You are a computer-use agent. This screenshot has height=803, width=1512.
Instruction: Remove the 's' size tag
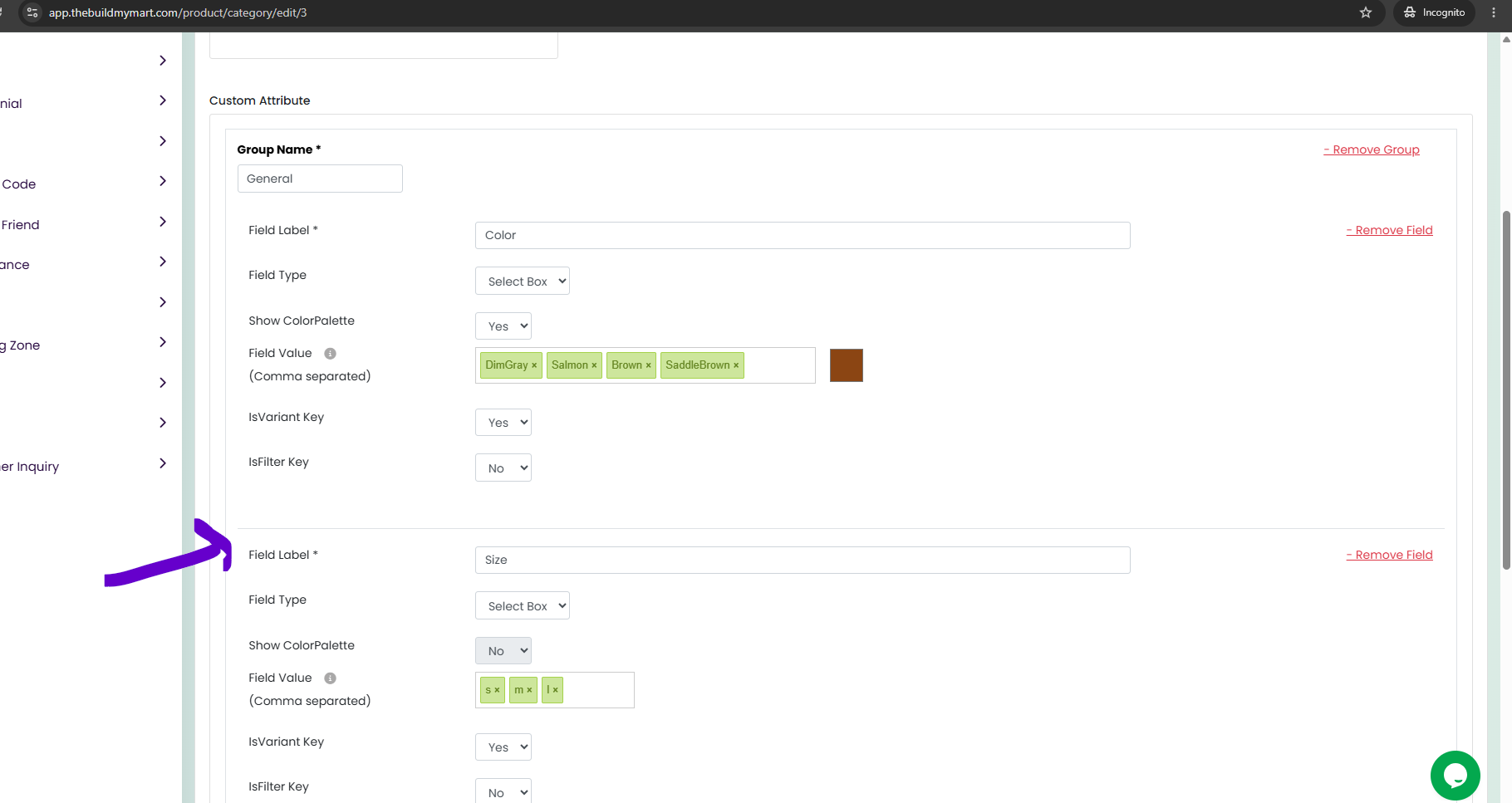click(498, 690)
